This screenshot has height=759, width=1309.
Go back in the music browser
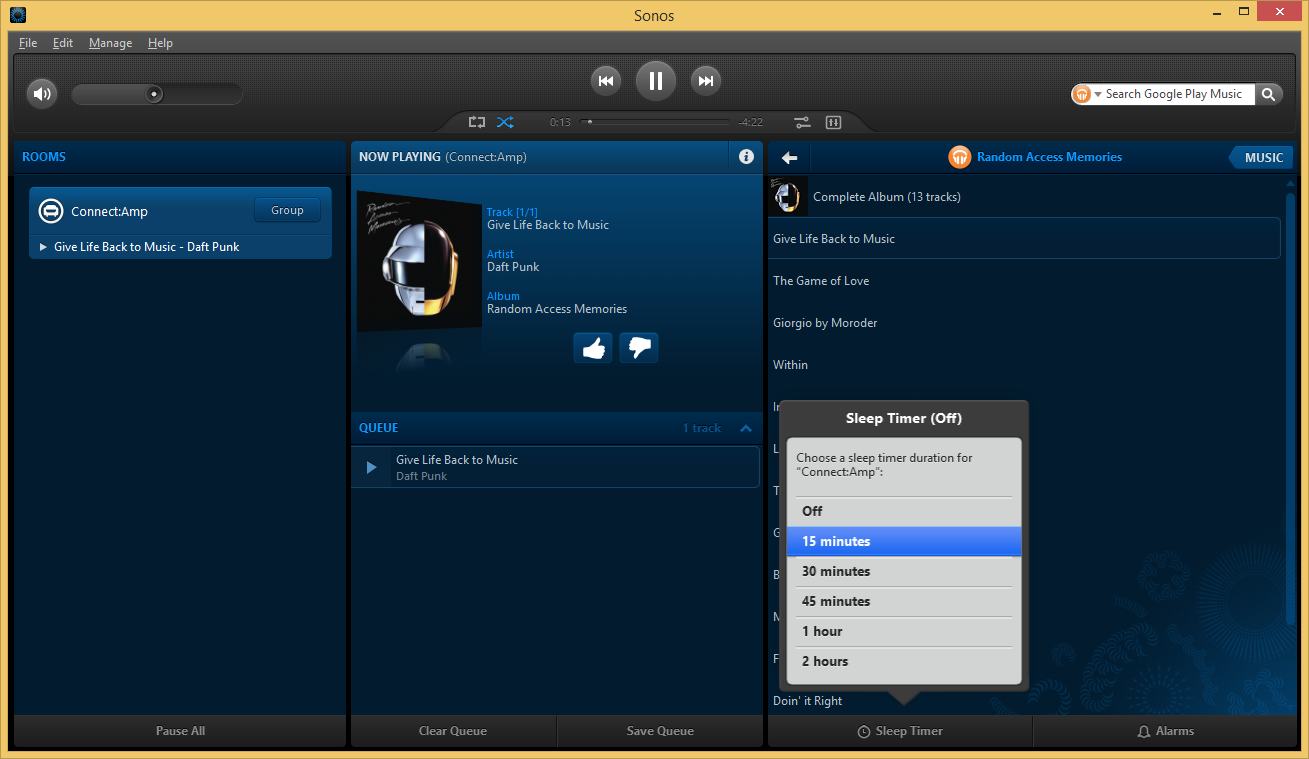point(790,157)
